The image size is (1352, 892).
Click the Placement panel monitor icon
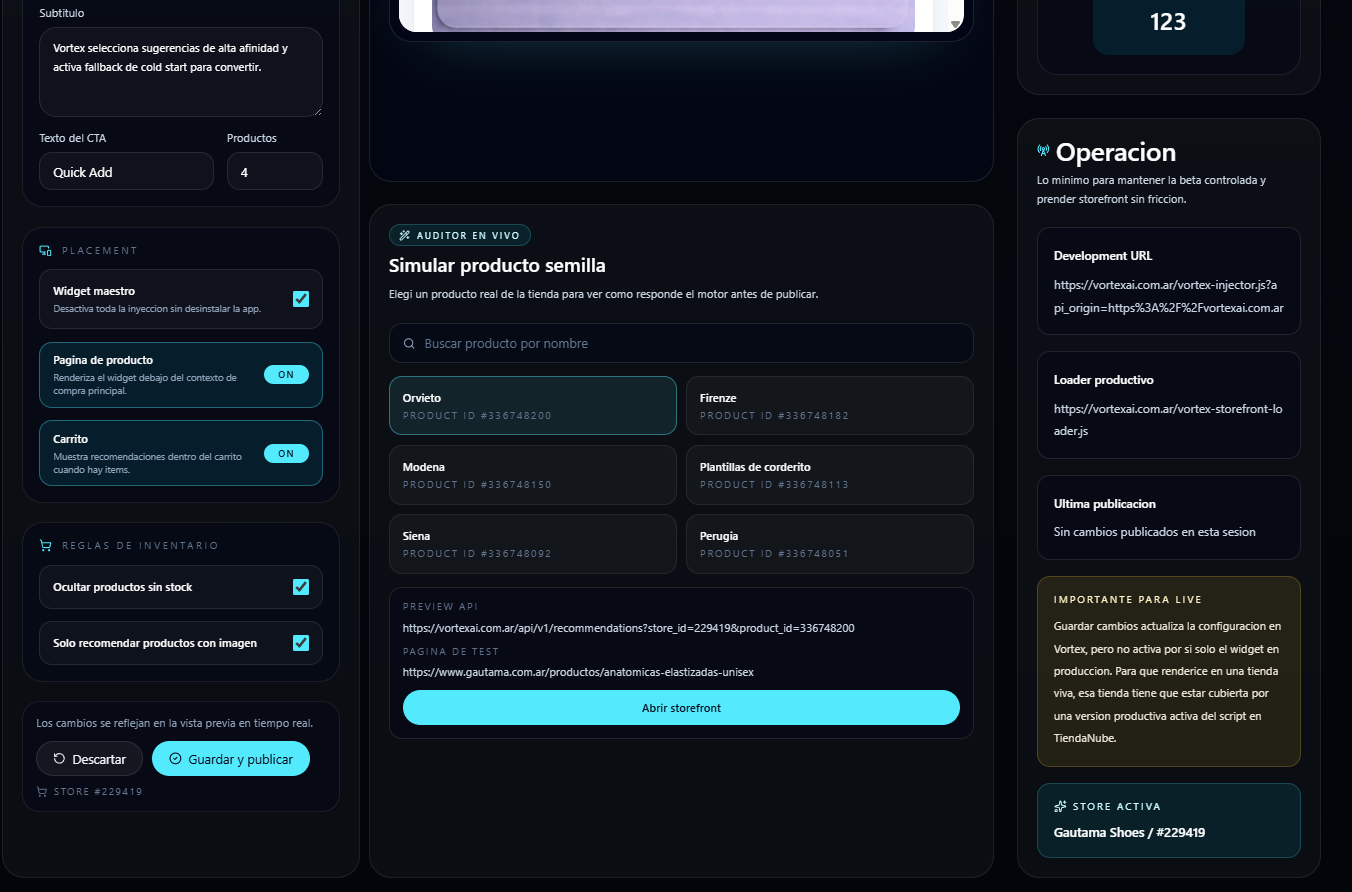click(44, 250)
